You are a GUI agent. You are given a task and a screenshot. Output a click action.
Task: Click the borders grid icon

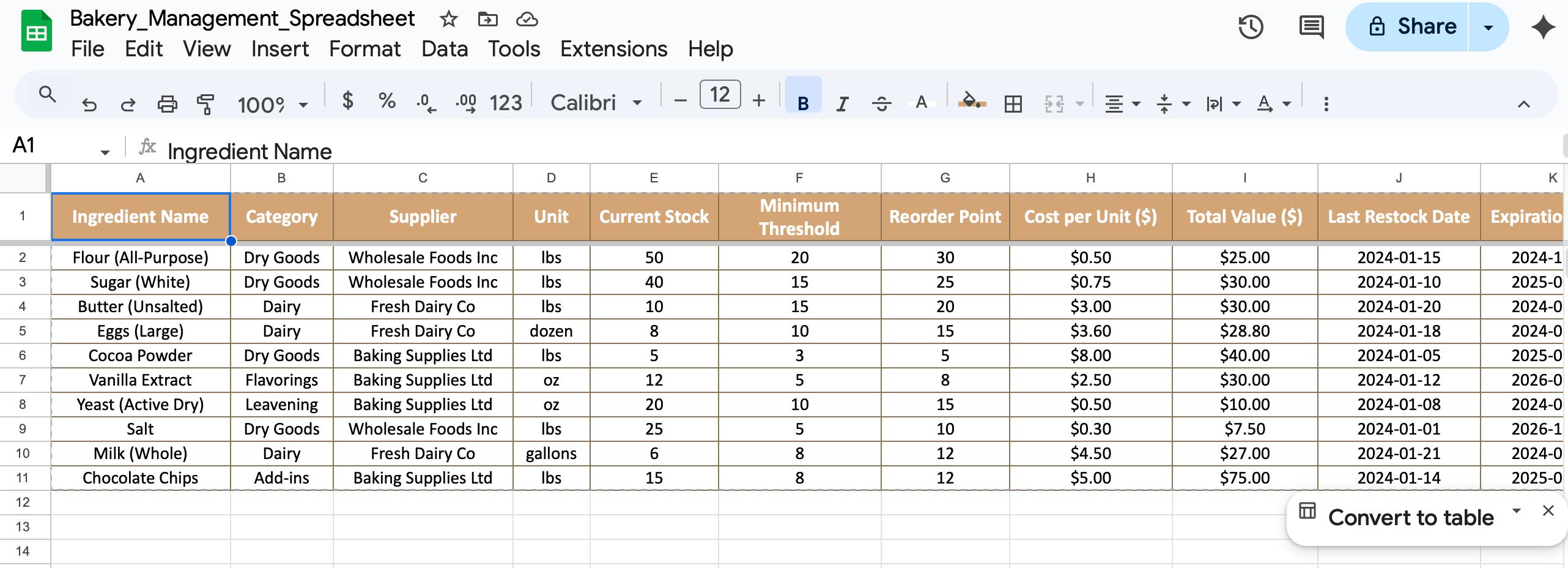tap(1013, 104)
